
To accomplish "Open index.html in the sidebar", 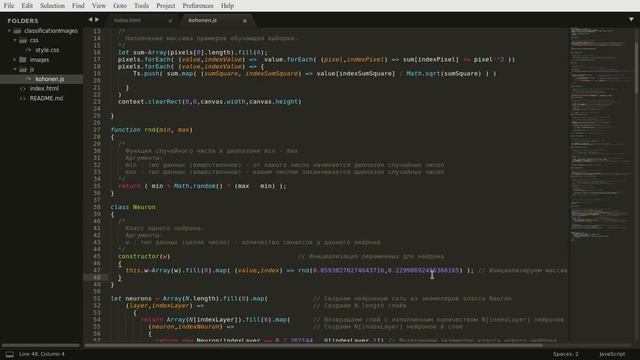I will click(44, 88).
